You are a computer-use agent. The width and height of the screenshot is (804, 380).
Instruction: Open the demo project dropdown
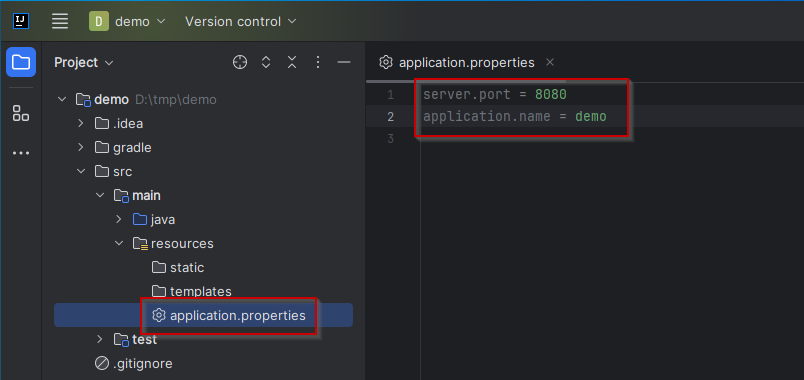click(x=127, y=22)
